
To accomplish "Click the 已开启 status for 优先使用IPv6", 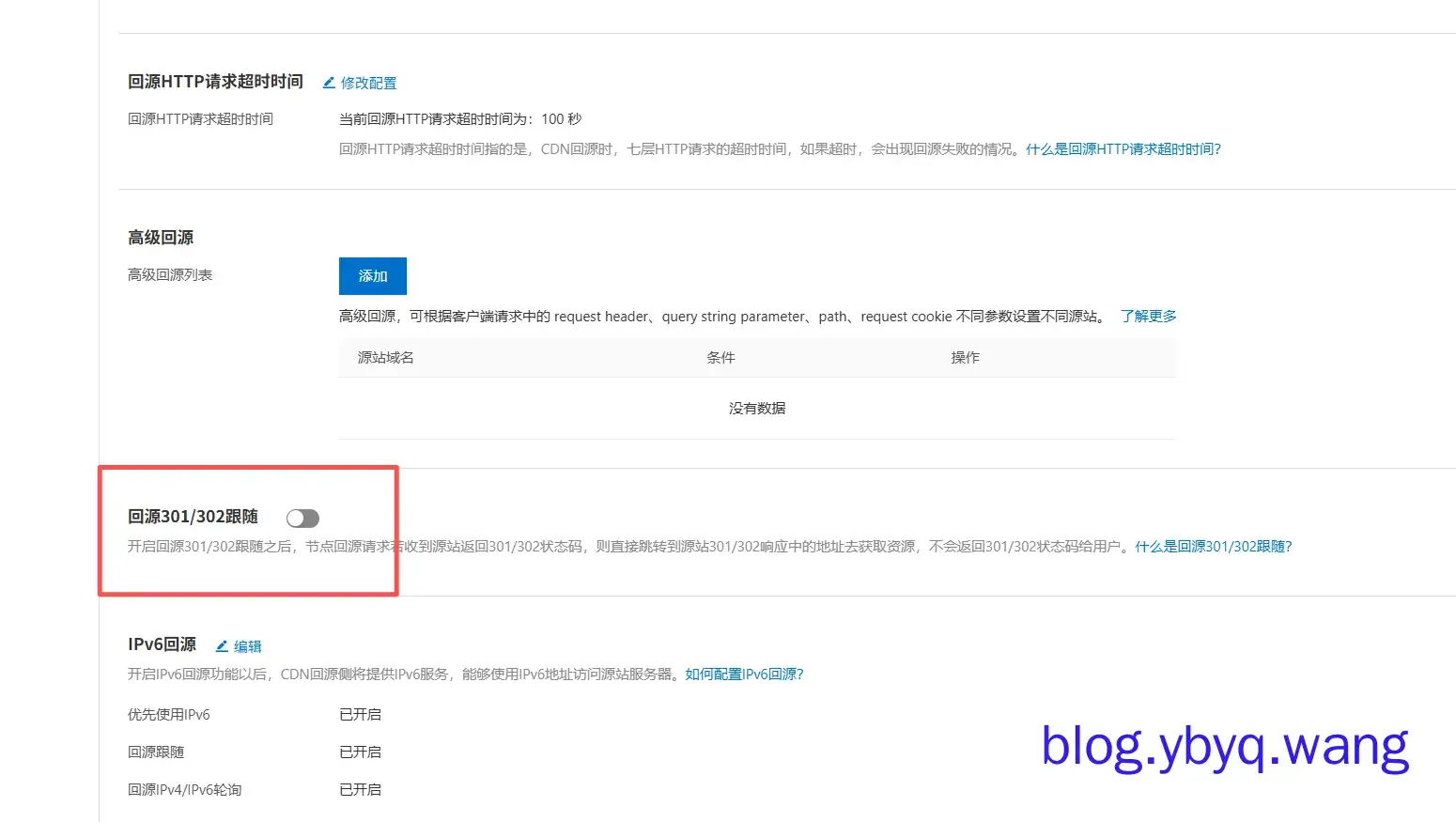I will (360, 715).
